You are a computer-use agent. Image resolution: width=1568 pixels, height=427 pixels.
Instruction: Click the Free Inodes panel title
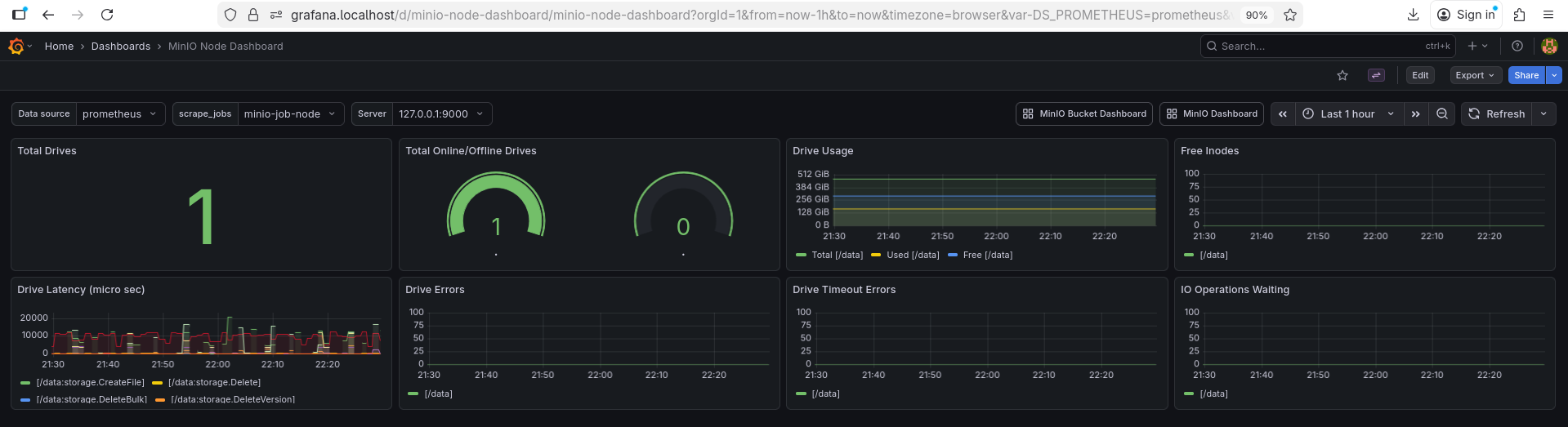pos(1210,151)
